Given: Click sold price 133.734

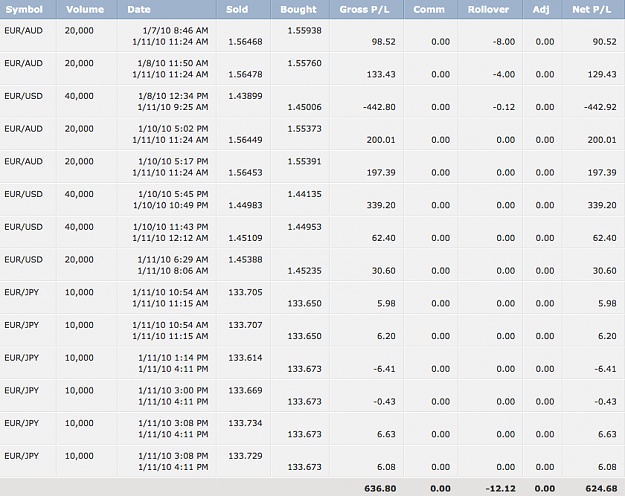Looking at the screenshot, I should (245, 423).
